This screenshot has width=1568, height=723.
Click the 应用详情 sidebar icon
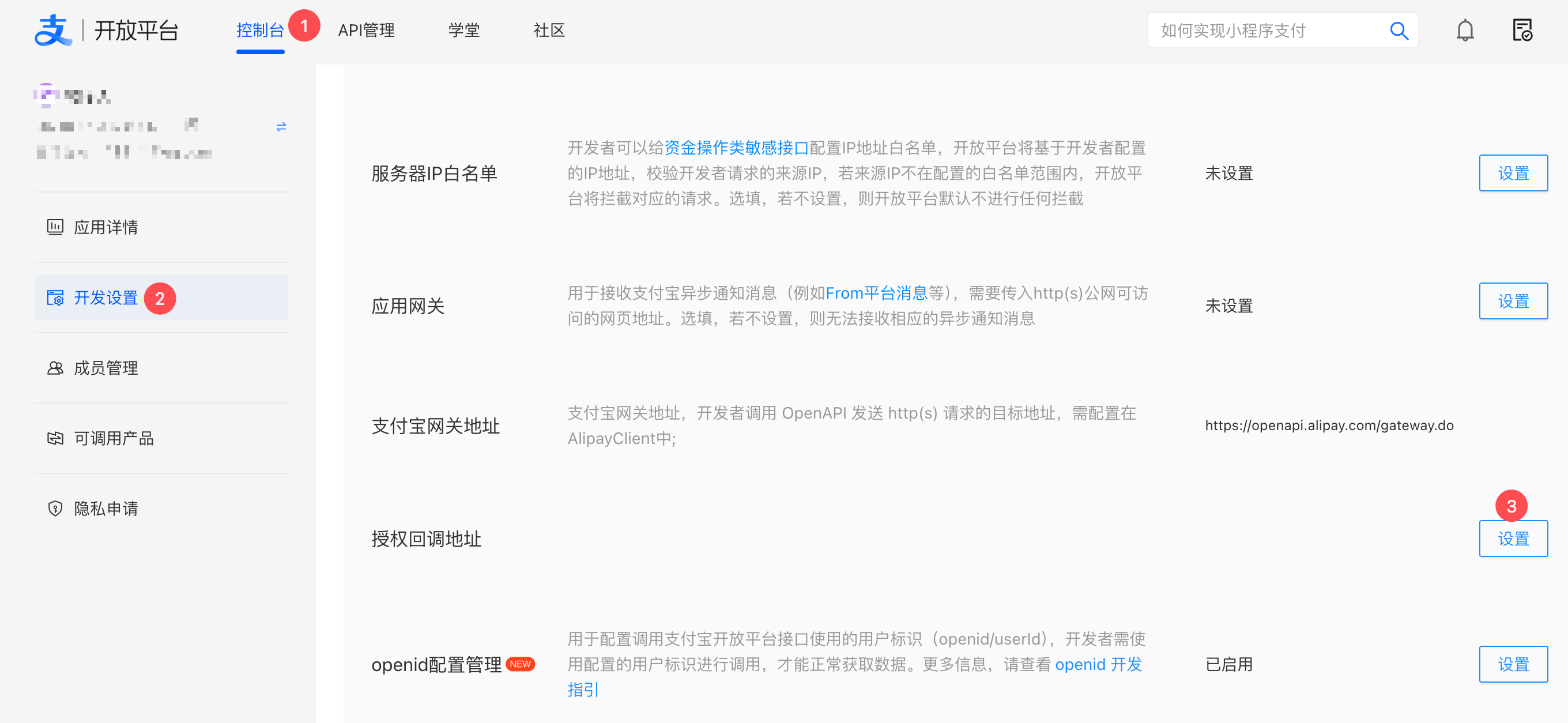pyautogui.click(x=55, y=227)
